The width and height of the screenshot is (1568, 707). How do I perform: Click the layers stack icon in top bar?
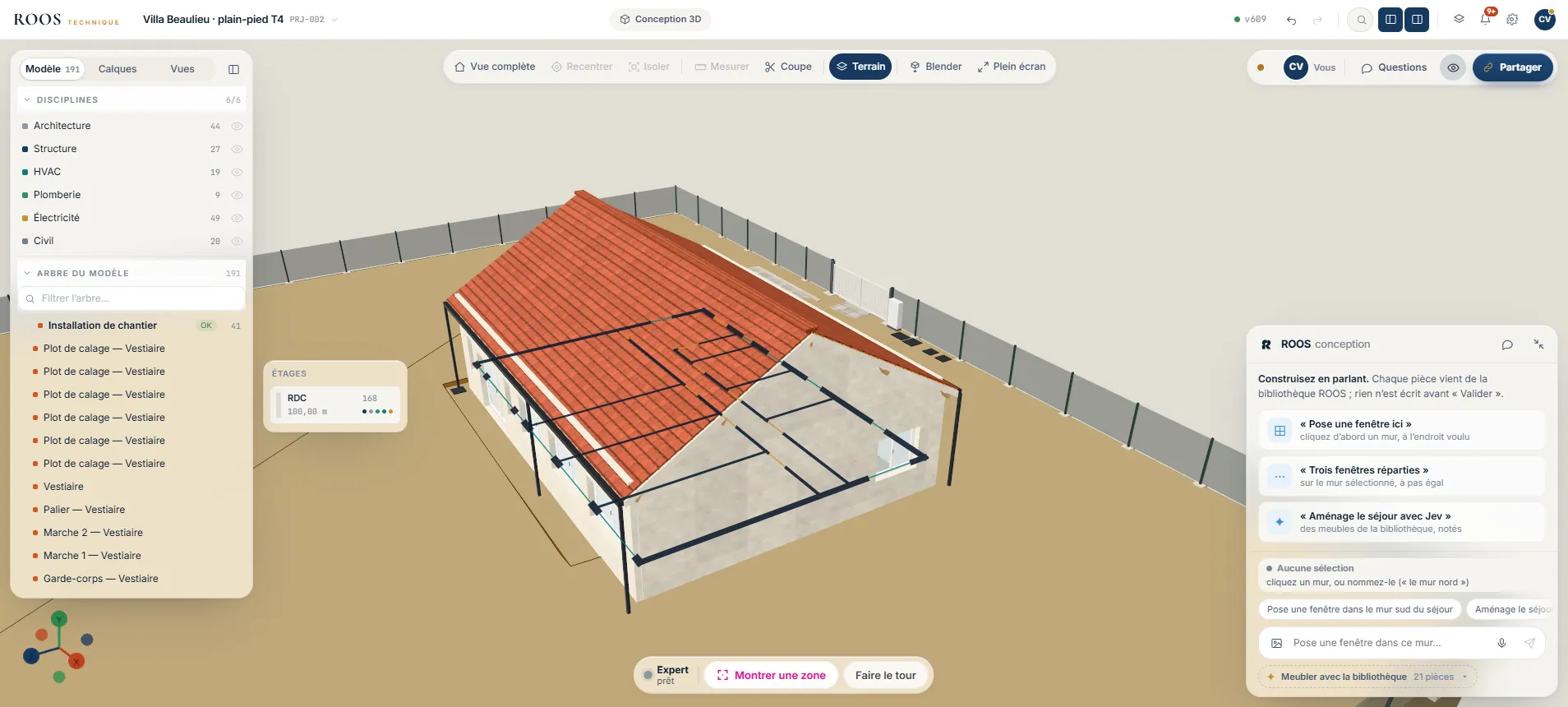pos(1460,19)
